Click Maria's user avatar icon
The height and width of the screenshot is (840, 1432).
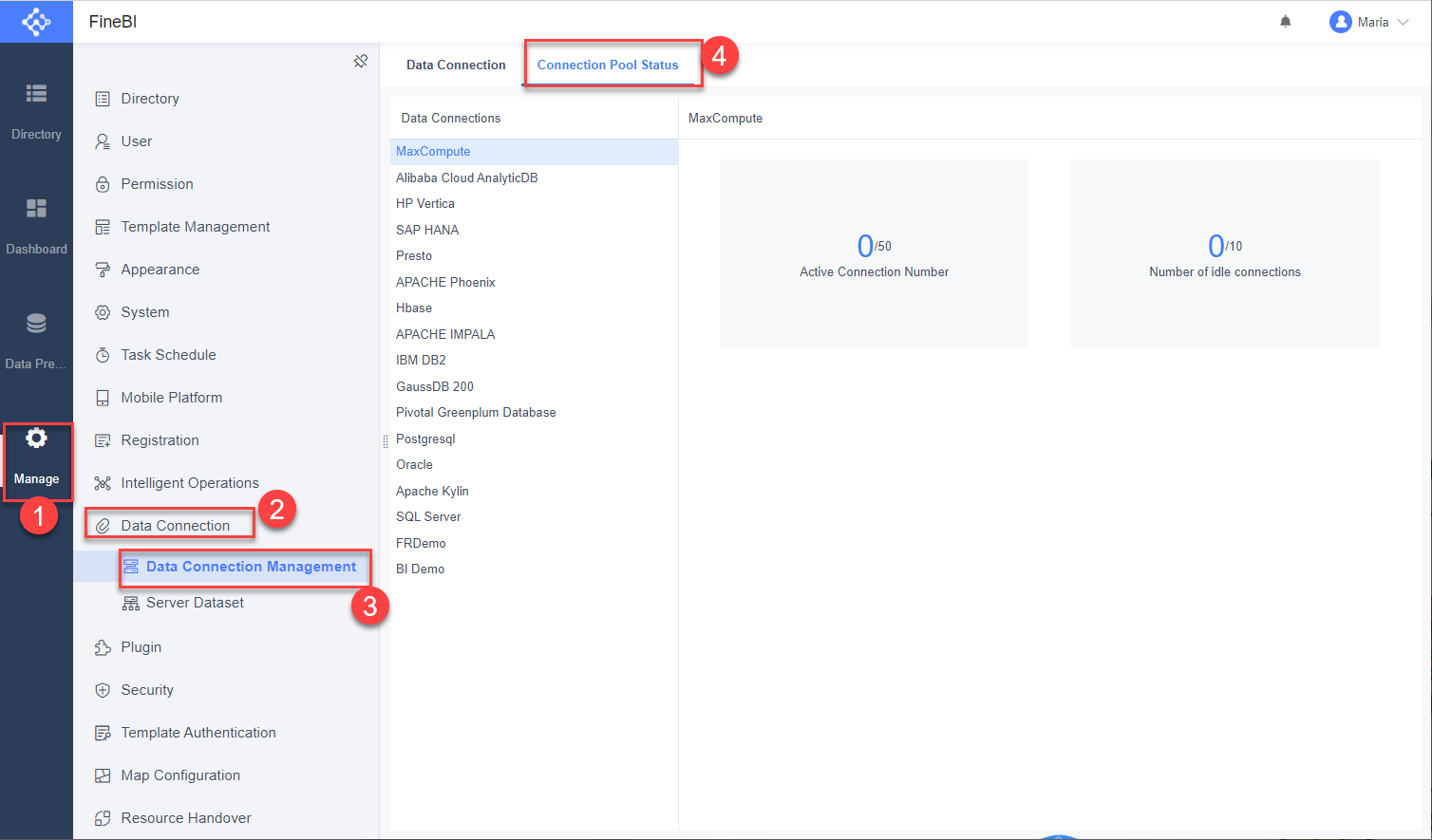[x=1341, y=22]
